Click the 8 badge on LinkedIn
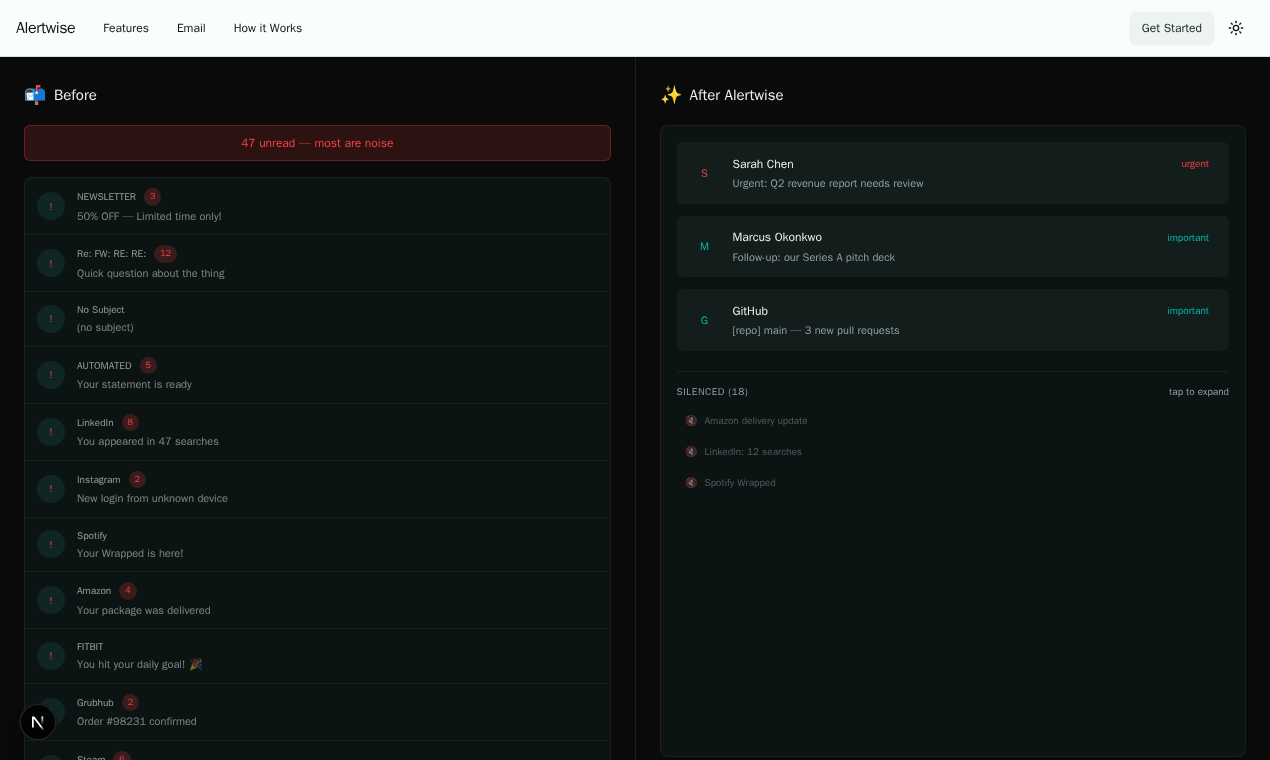 (x=130, y=423)
